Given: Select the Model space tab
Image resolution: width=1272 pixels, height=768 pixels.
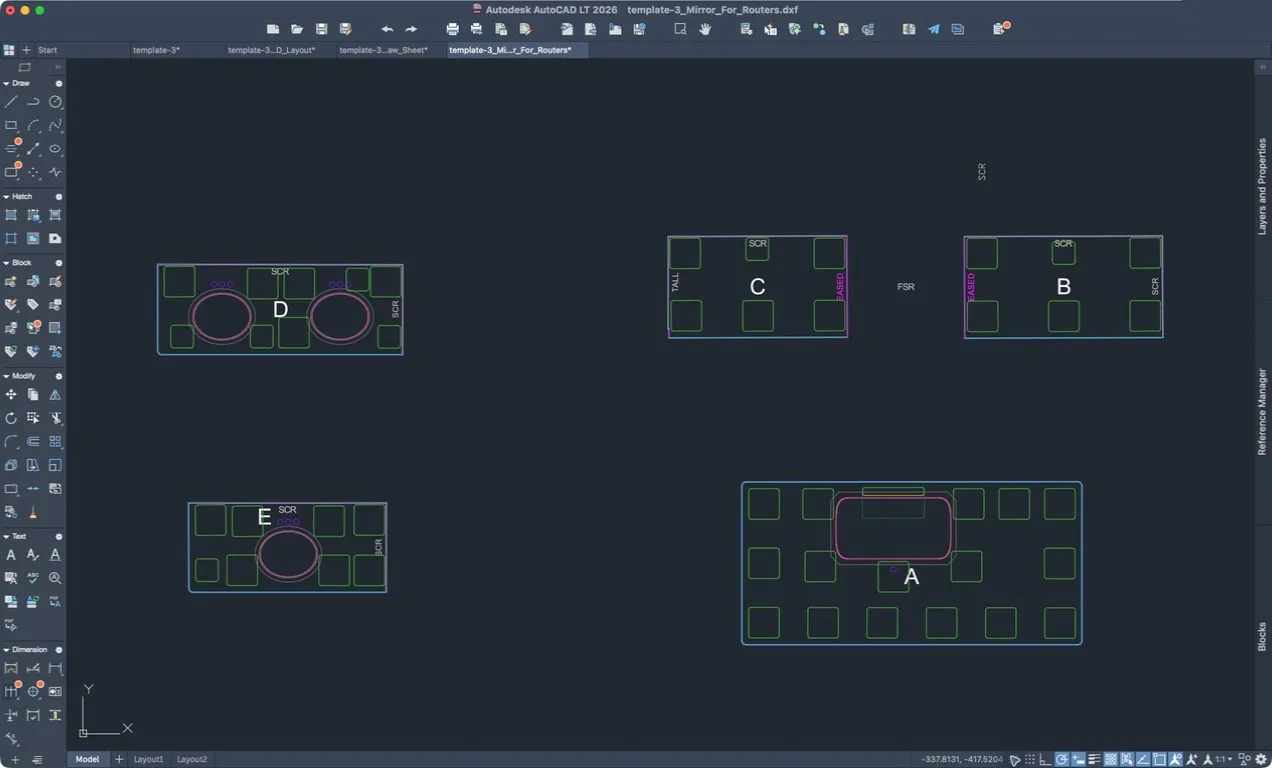Looking at the screenshot, I should click(x=87, y=759).
